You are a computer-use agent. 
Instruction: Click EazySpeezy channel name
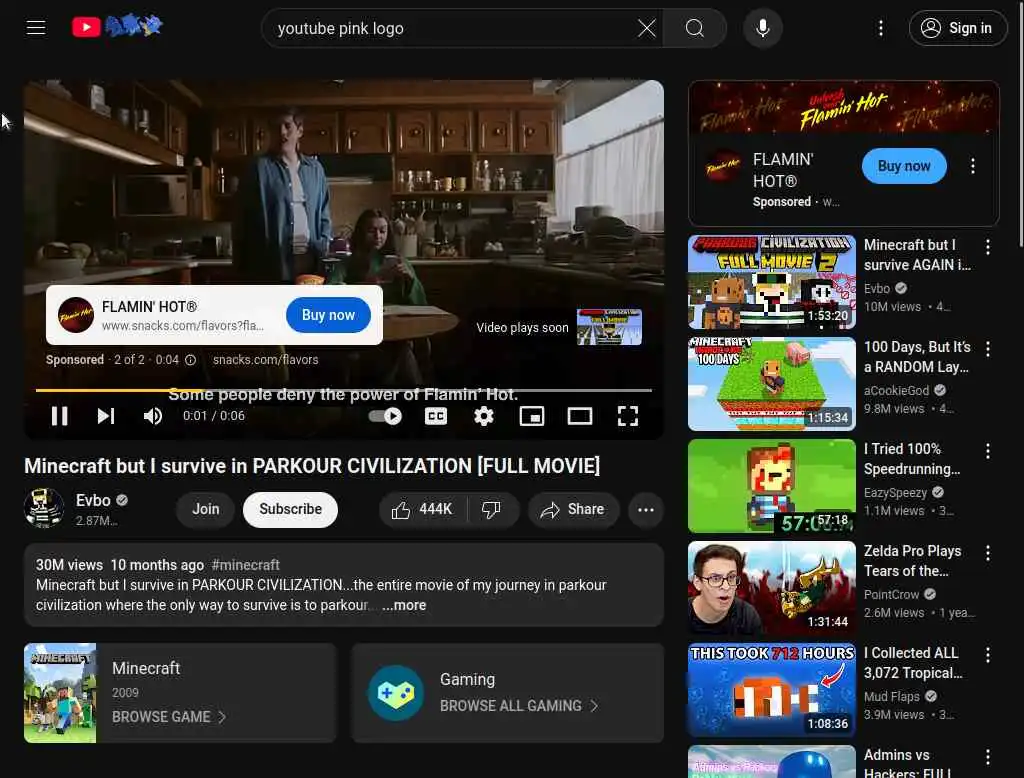point(895,493)
